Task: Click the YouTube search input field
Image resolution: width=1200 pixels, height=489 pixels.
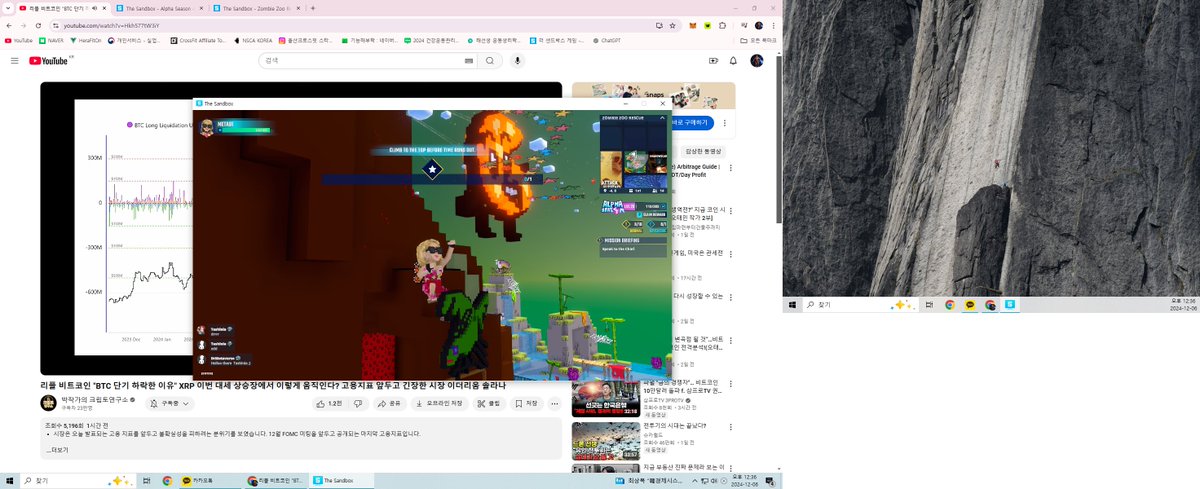Action: tap(362, 61)
